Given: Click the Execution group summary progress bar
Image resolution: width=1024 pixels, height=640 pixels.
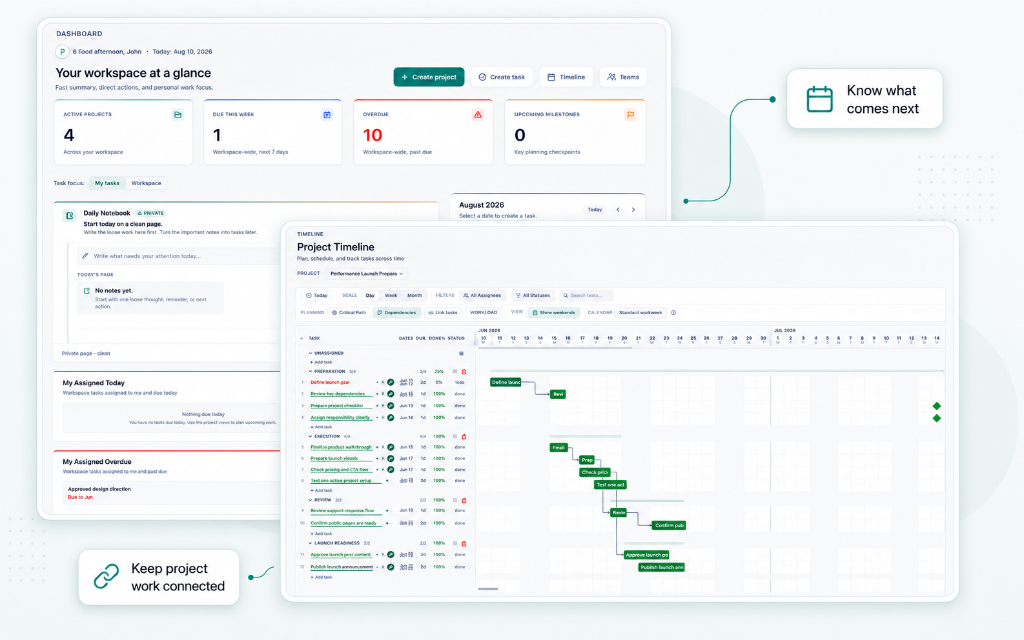Looking at the screenshot, I should click(585, 436).
